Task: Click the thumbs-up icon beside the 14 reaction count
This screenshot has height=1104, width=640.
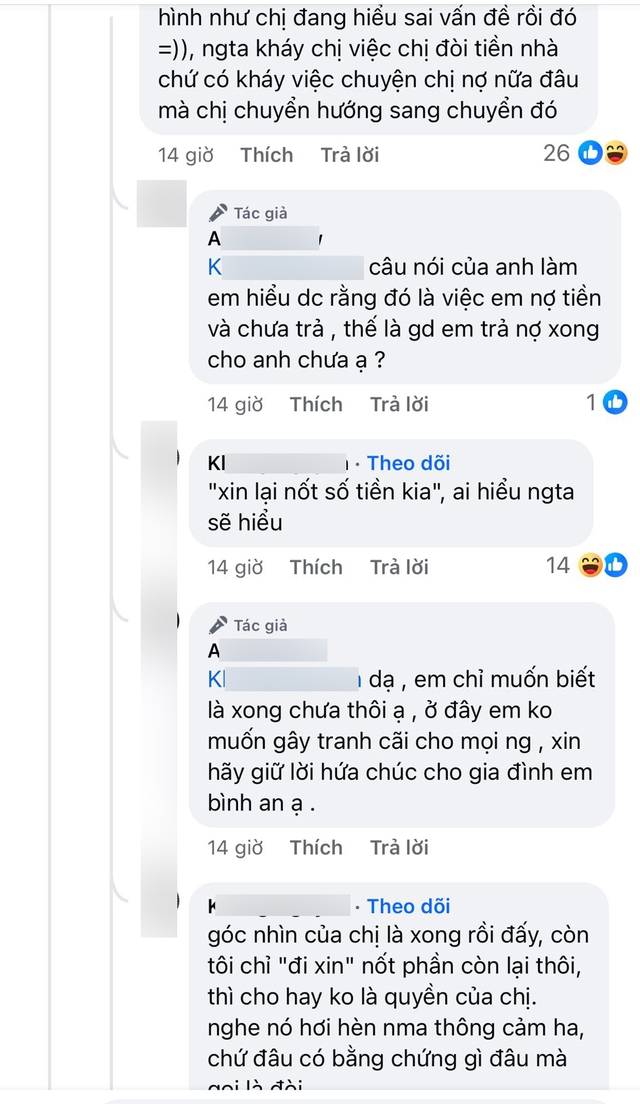Action: pos(614,565)
